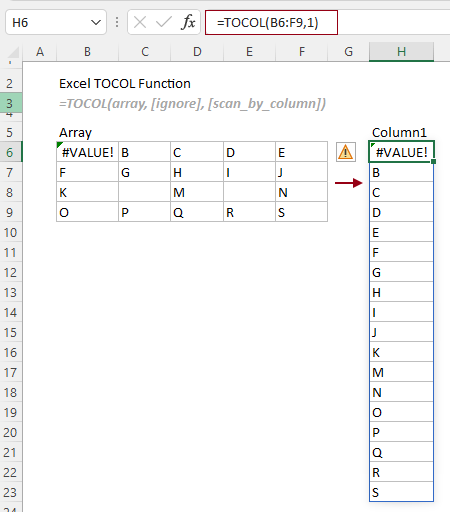Select the cell containing letter M in array
This screenshot has width=450, height=512.
[197, 192]
